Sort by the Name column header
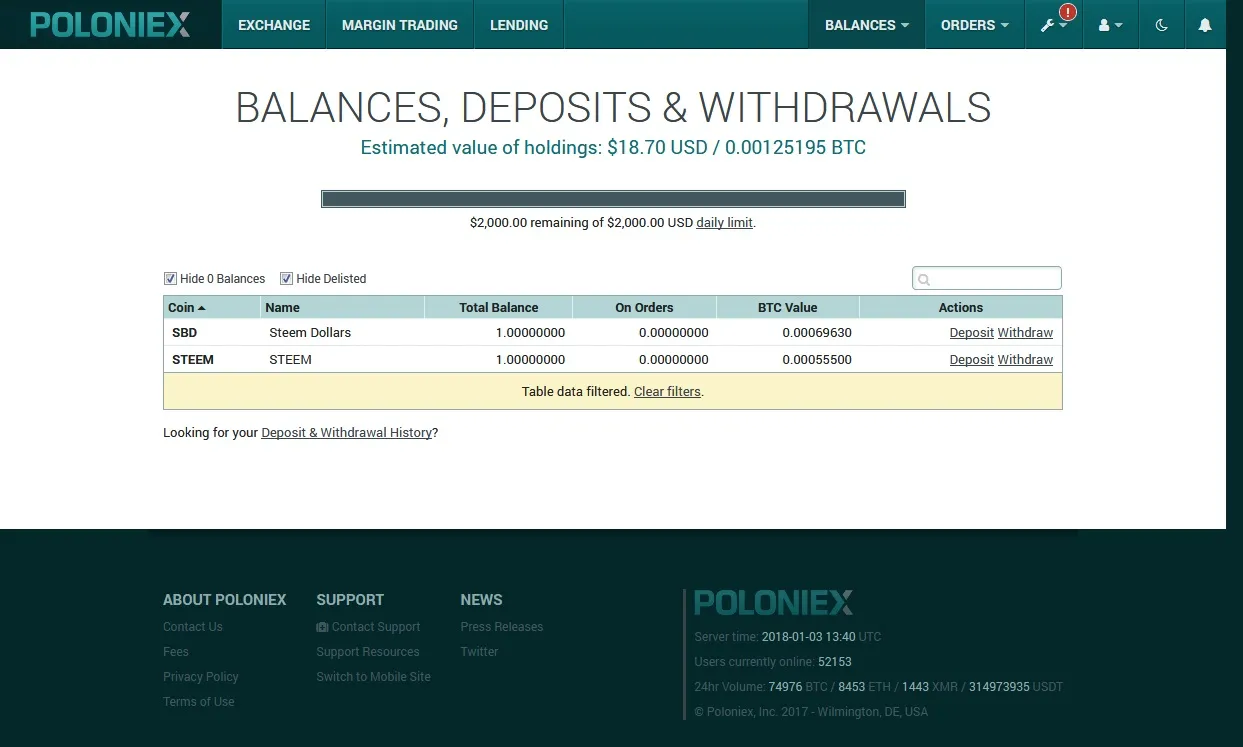Screen dimensions: 1243x747 342,307
